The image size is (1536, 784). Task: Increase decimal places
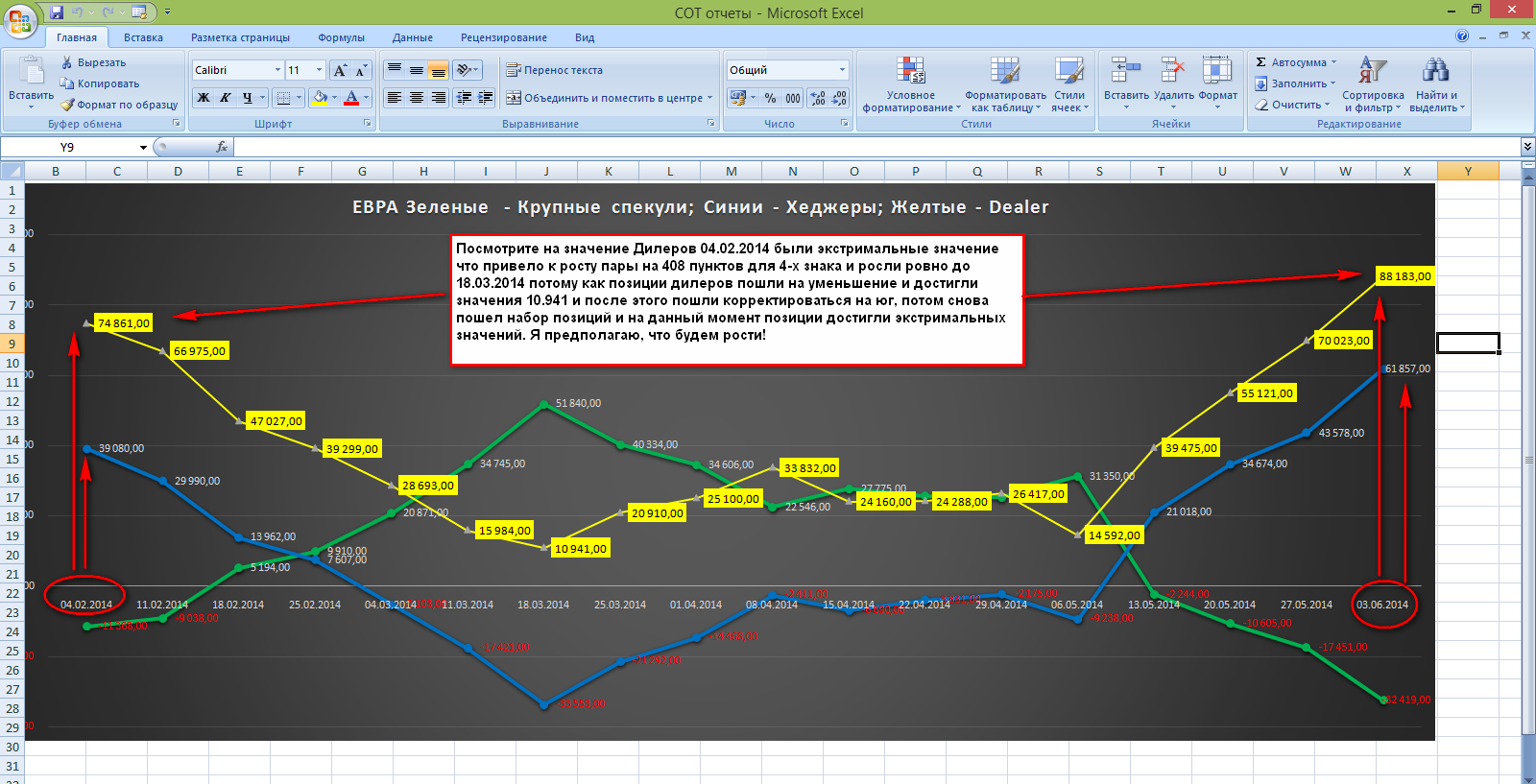pyautogui.click(x=817, y=98)
